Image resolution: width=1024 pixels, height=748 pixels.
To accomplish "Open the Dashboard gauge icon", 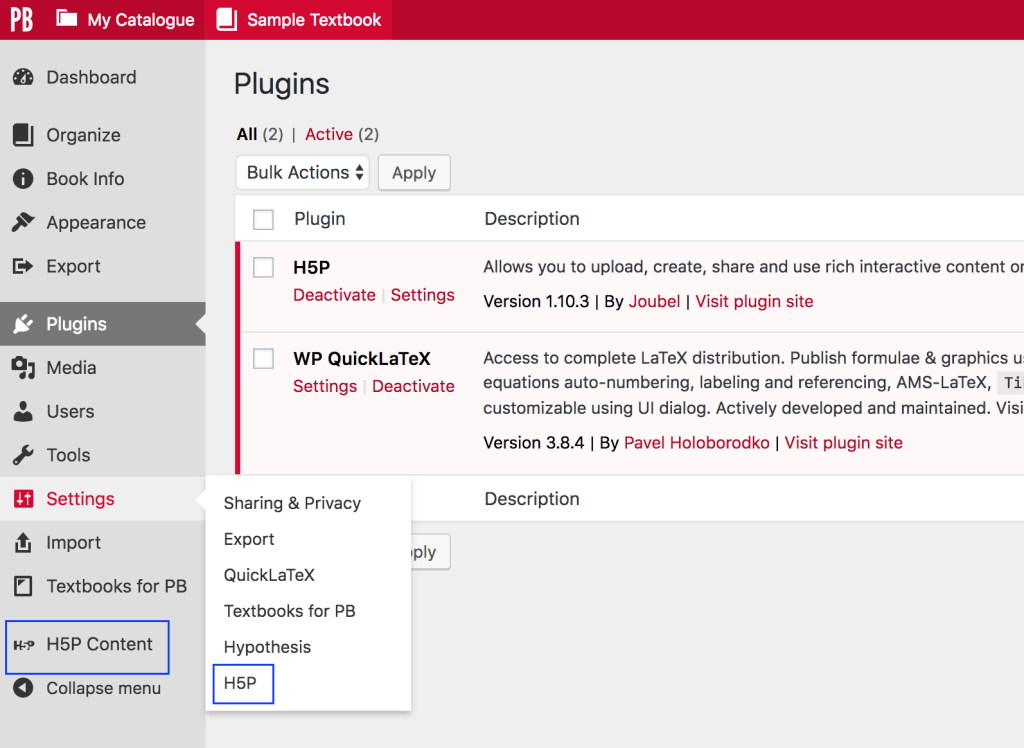I will pos(23,78).
